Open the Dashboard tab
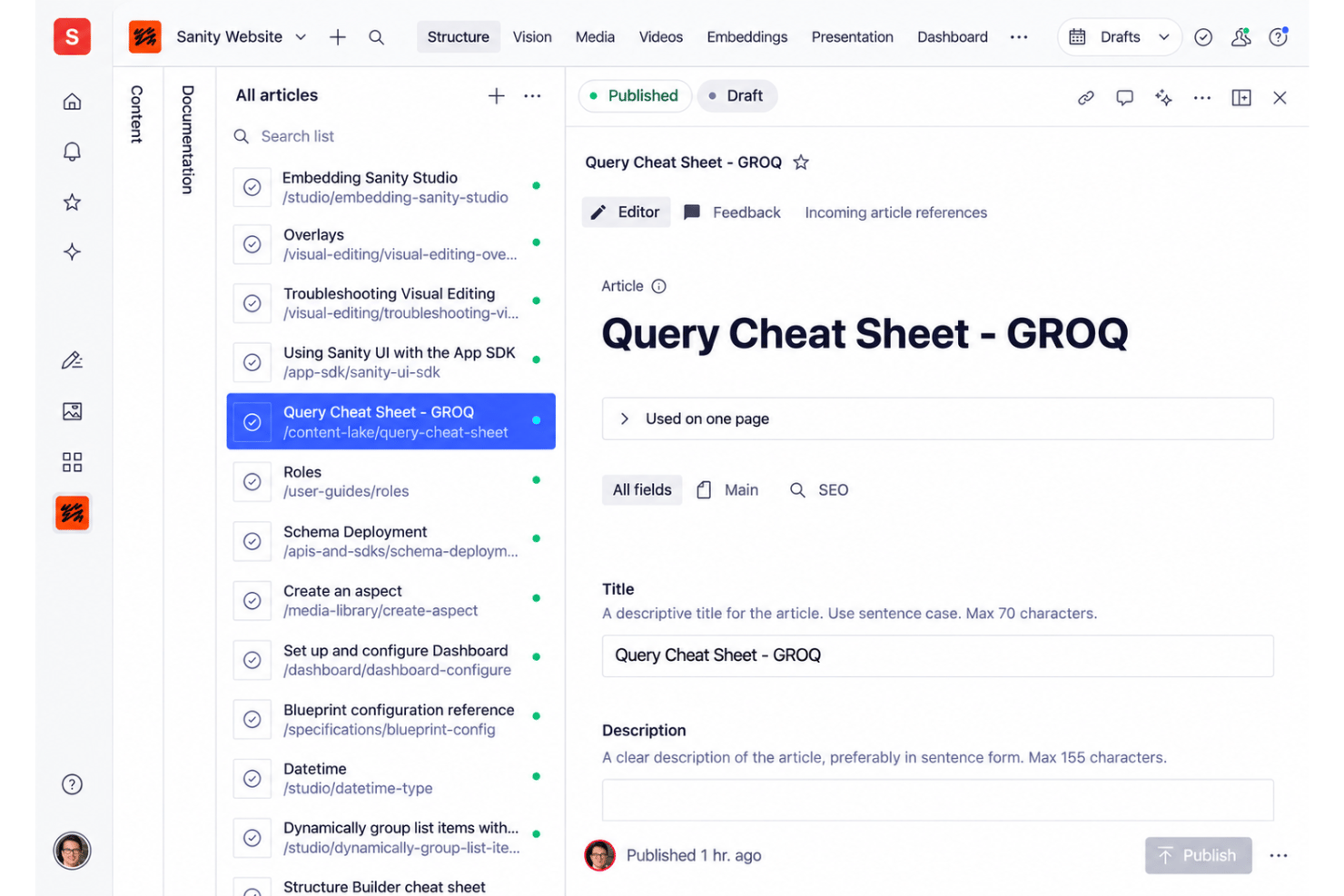The image size is (1344, 896). tap(952, 37)
